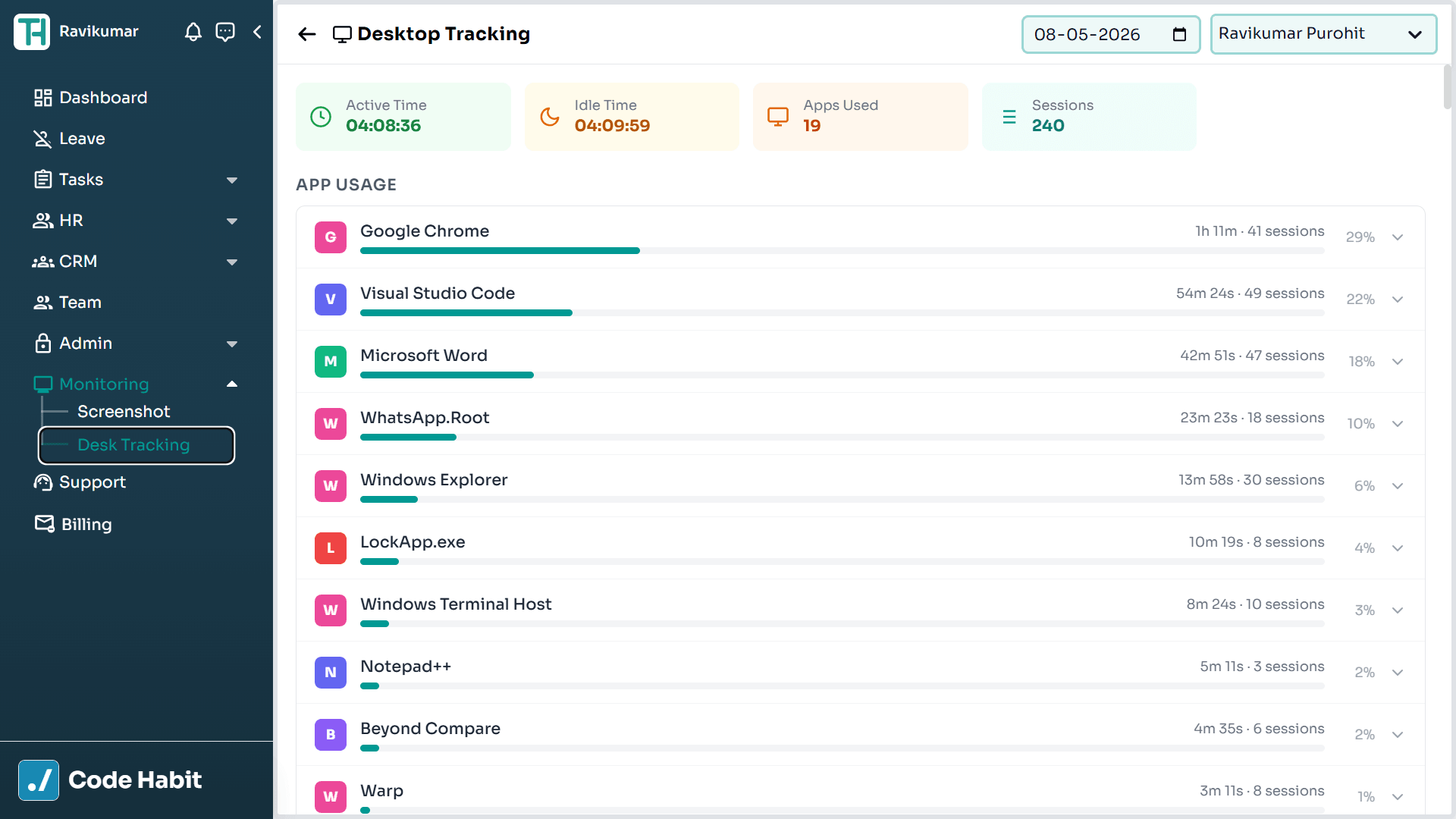Open the calendar picker icon
The image size is (1456, 819).
pos(1179,34)
